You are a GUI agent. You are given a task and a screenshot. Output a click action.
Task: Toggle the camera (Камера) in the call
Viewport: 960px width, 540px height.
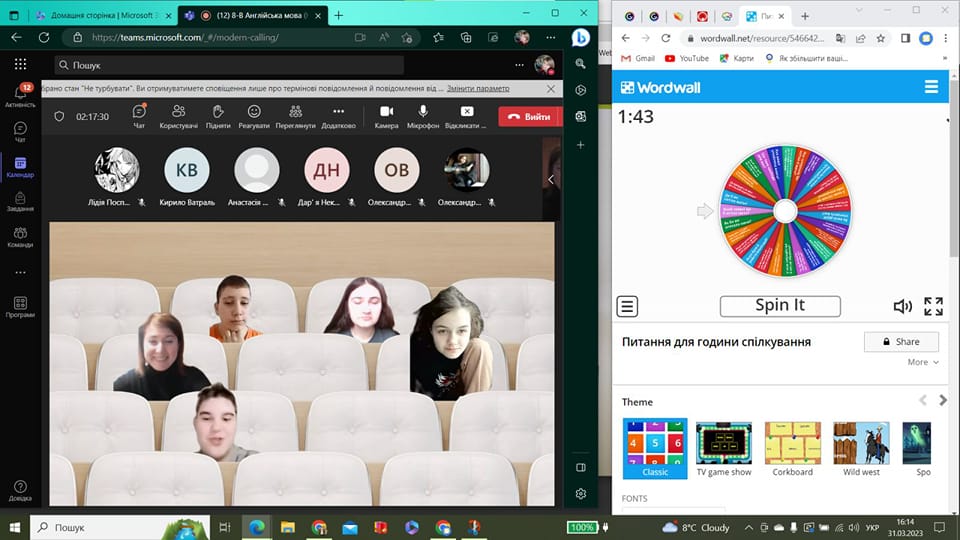click(386, 115)
